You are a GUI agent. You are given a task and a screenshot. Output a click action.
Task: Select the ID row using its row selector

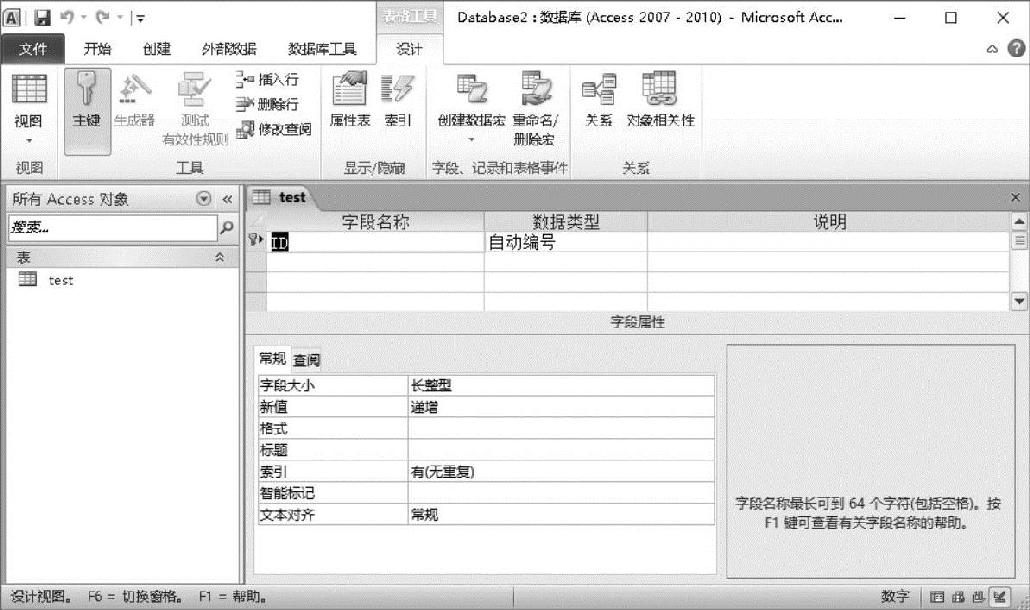coord(256,242)
